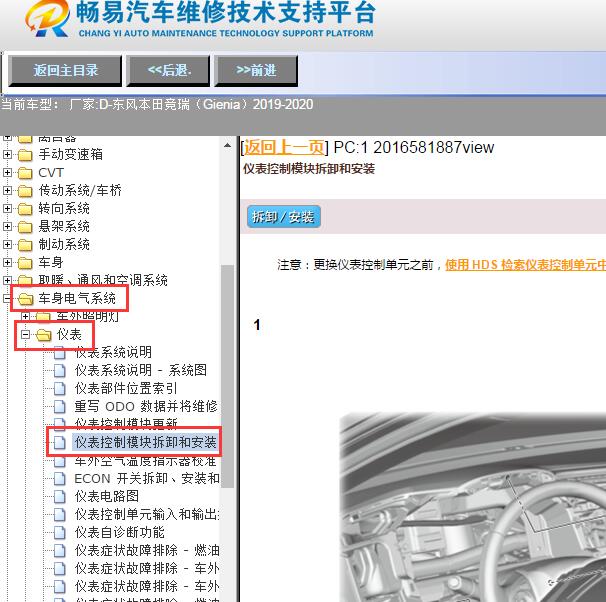This screenshot has height=602, width=606.
Task: Select 传动系统/车桥 in the tree
Action: click(80, 190)
